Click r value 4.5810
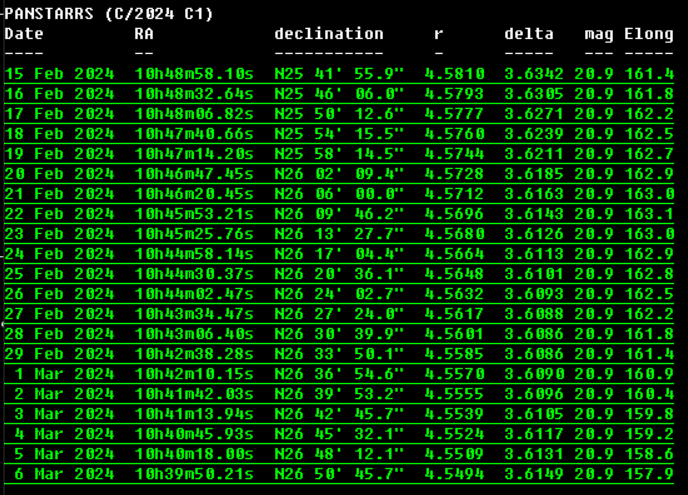The width and height of the screenshot is (688, 495). [x=455, y=74]
